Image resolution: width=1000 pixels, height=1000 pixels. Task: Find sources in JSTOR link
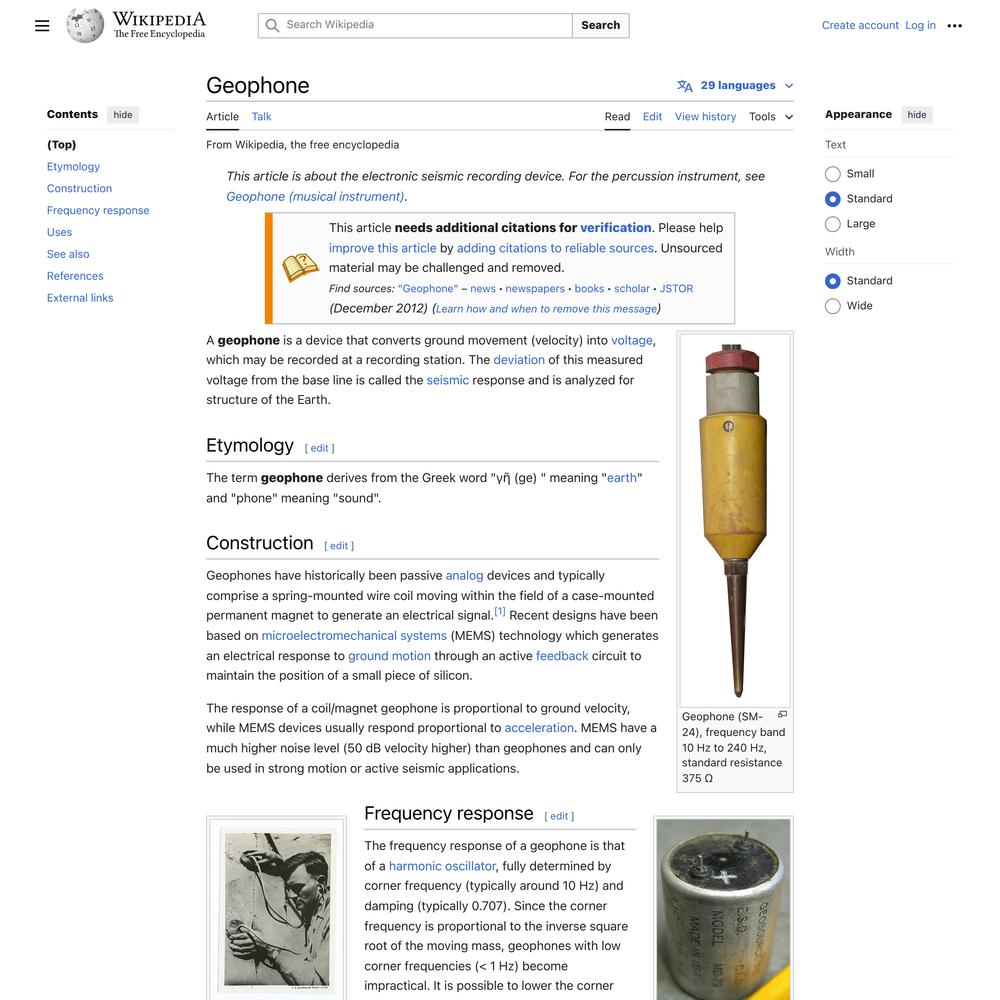tap(676, 289)
